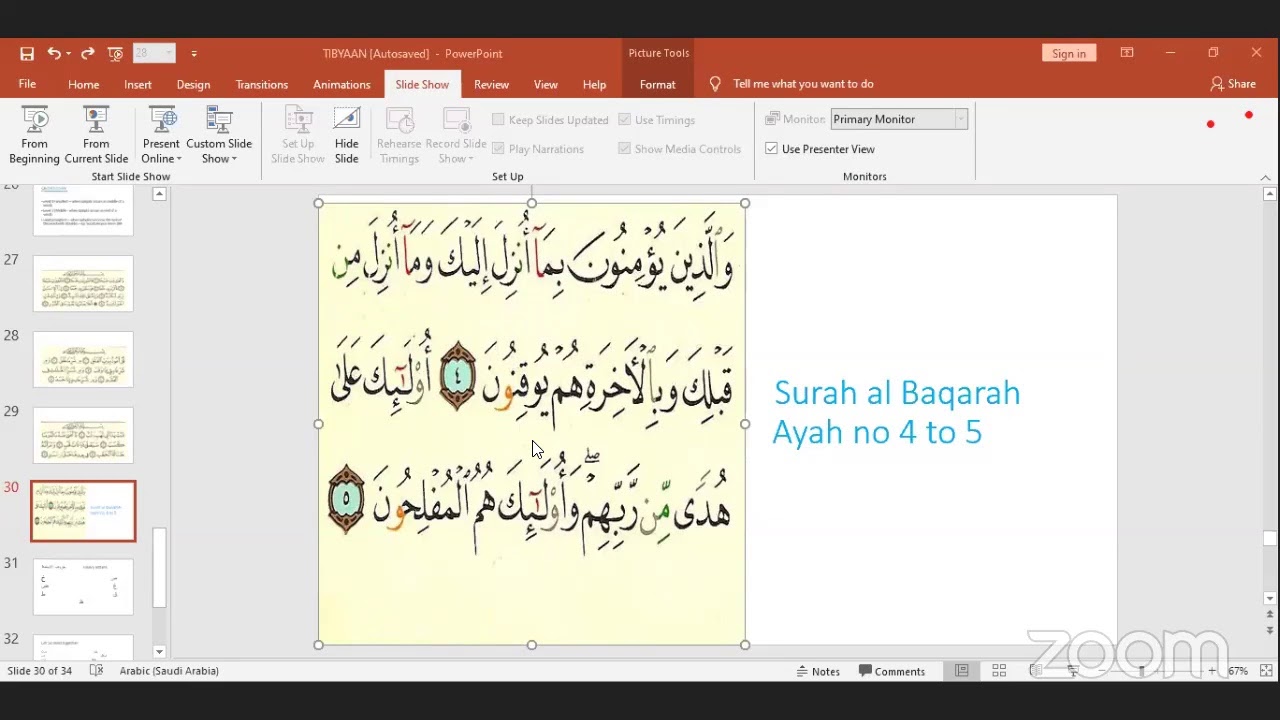Click the Arabic (Saudi Arabia) language indicator
The width and height of the screenshot is (1280, 720).
coord(169,671)
